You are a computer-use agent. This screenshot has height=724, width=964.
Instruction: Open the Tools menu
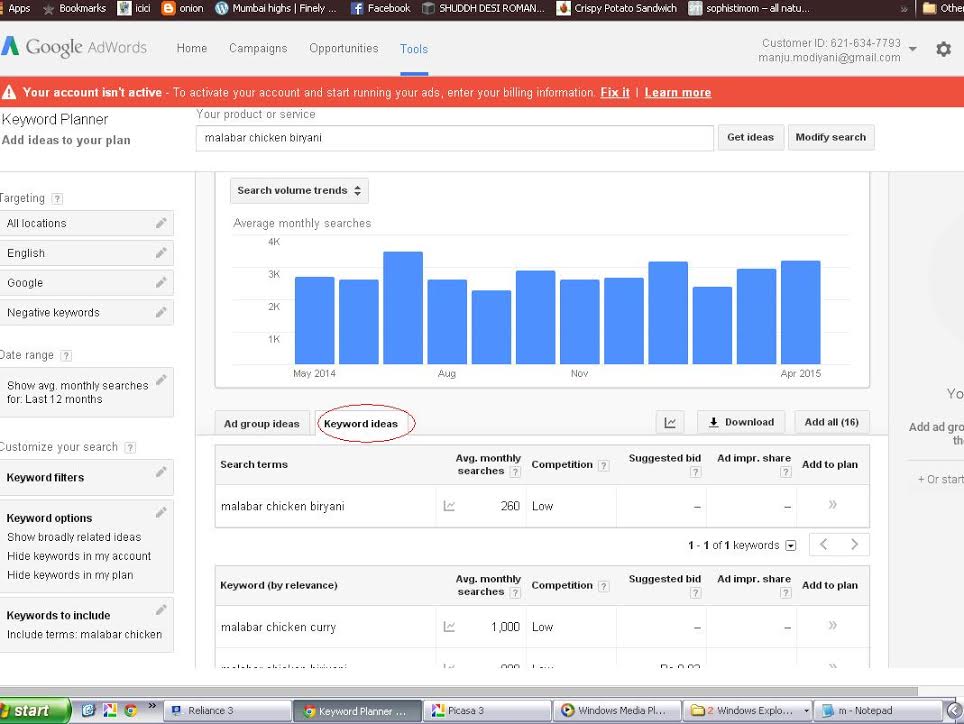[414, 49]
